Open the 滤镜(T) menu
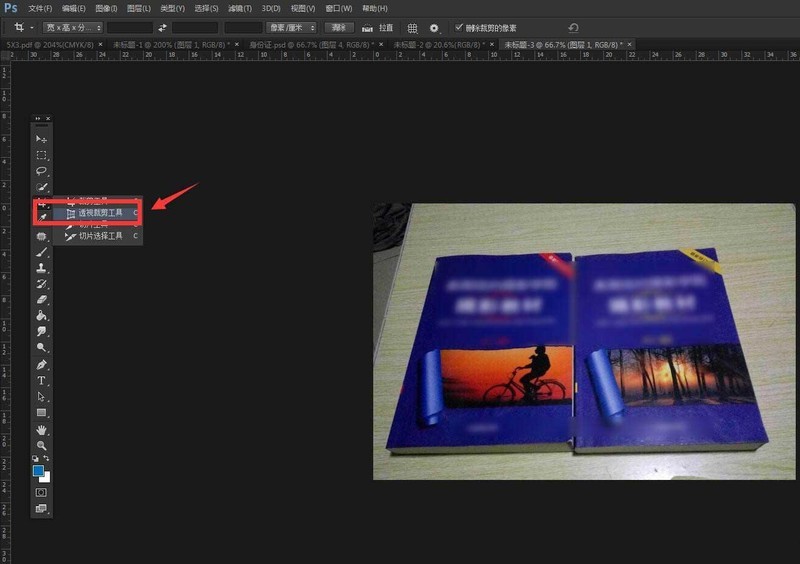Viewport: 800px width, 564px height. click(240, 8)
